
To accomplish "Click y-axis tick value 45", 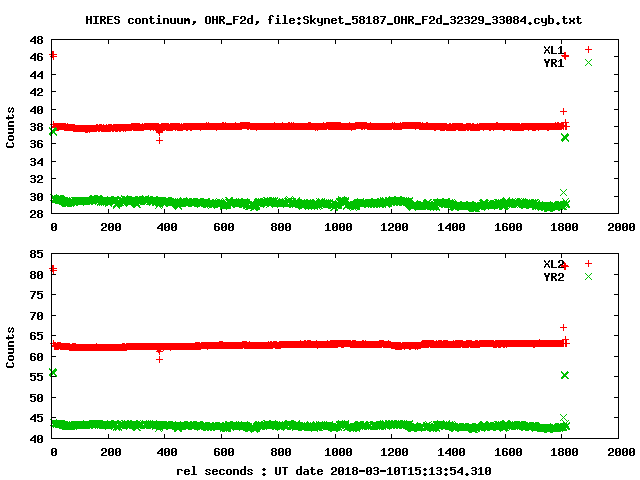I will click(36, 418).
